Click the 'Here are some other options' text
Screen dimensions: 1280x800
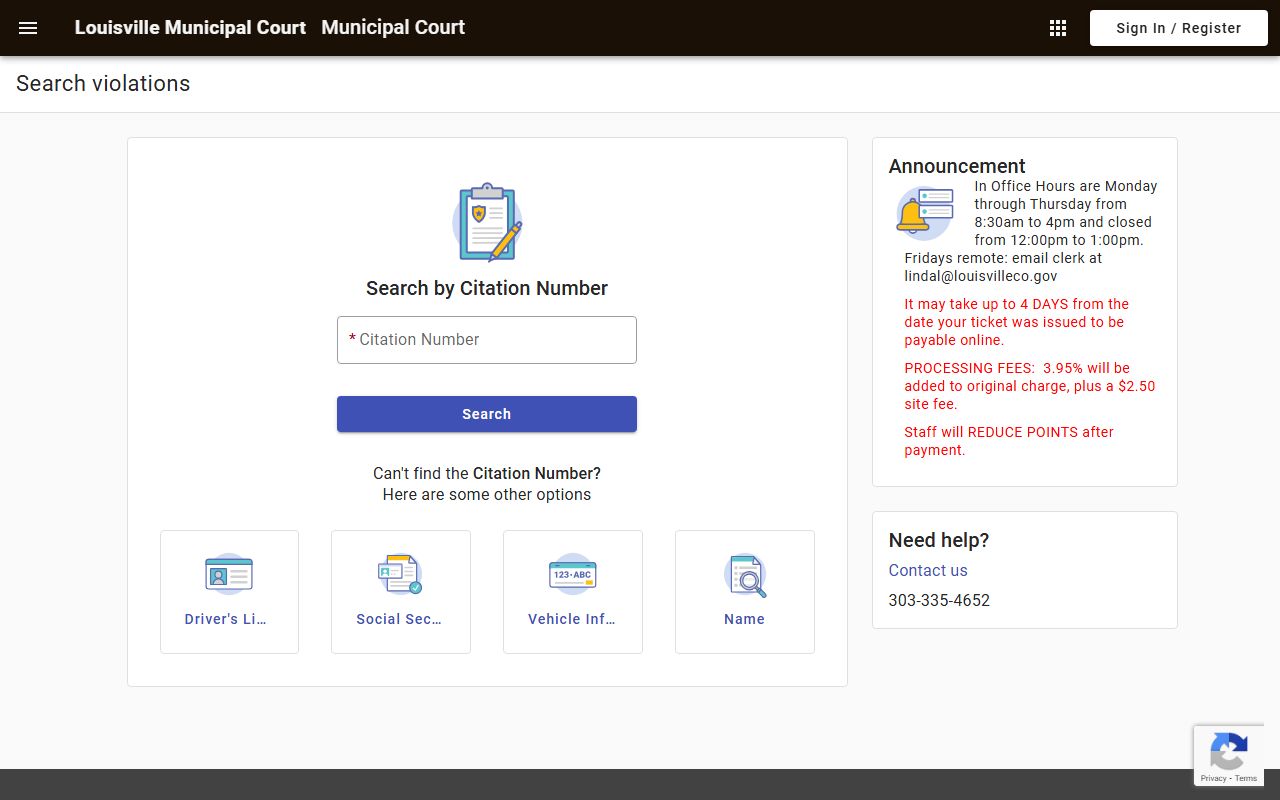click(487, 495)
